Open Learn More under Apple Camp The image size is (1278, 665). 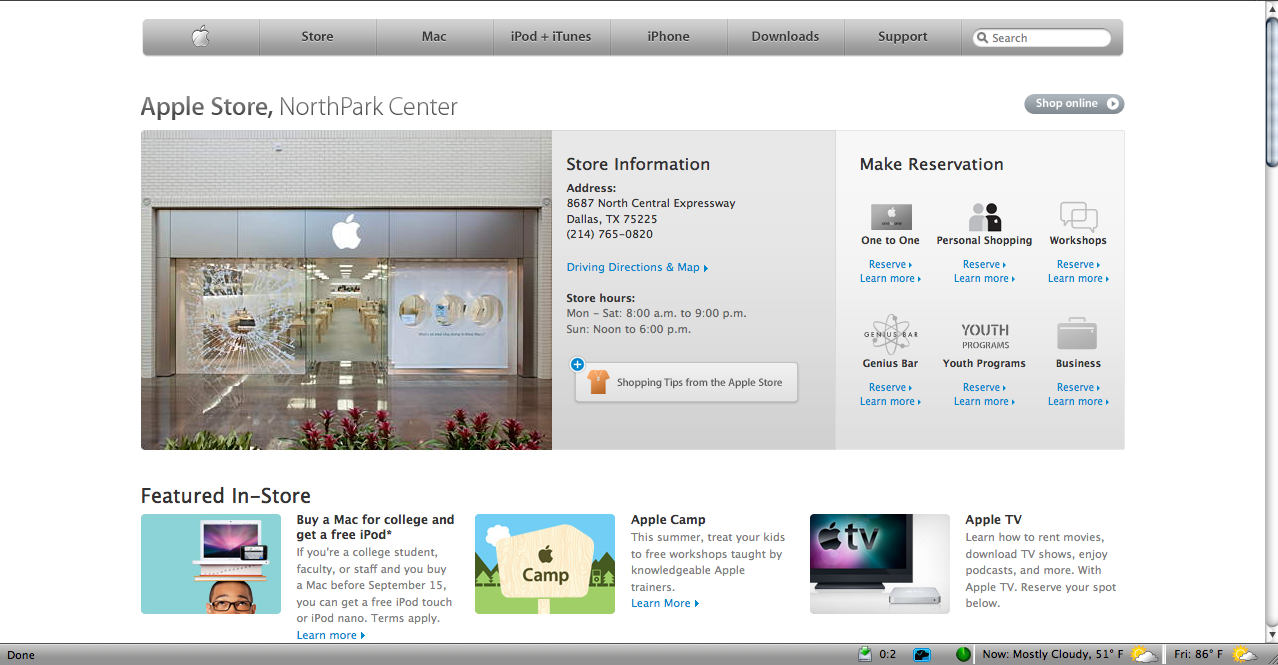665,604
